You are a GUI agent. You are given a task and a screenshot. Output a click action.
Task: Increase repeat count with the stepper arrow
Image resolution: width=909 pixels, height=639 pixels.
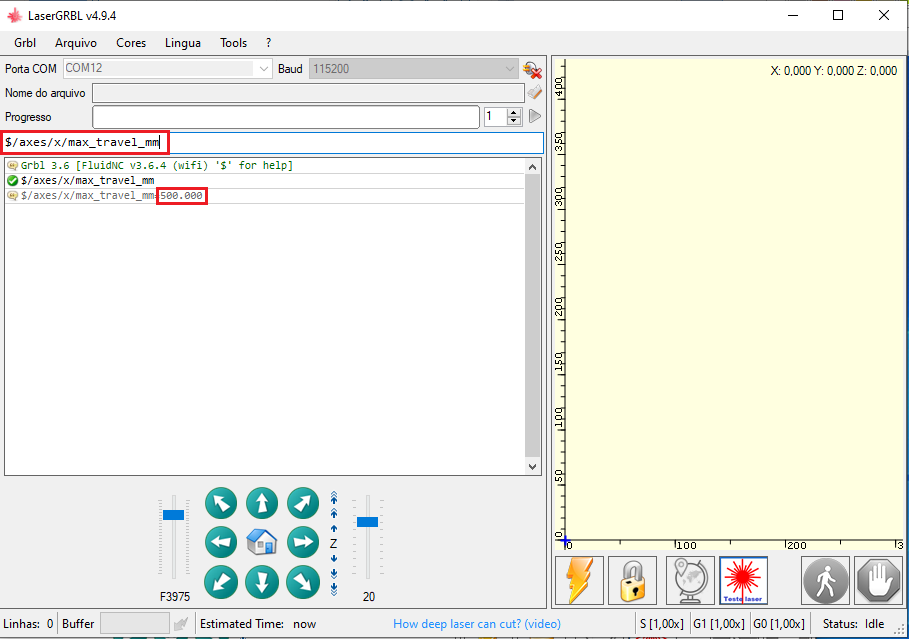(513, 112)
